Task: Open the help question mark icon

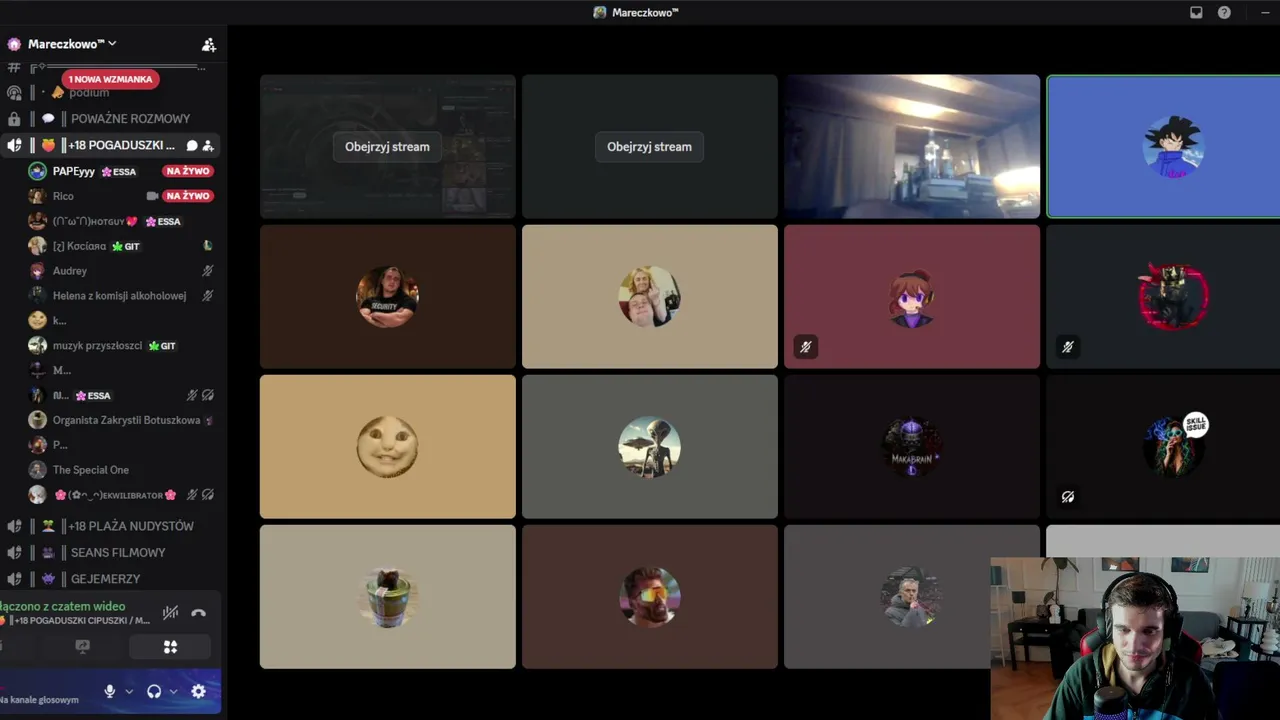Action: [x=1224, y=12]
